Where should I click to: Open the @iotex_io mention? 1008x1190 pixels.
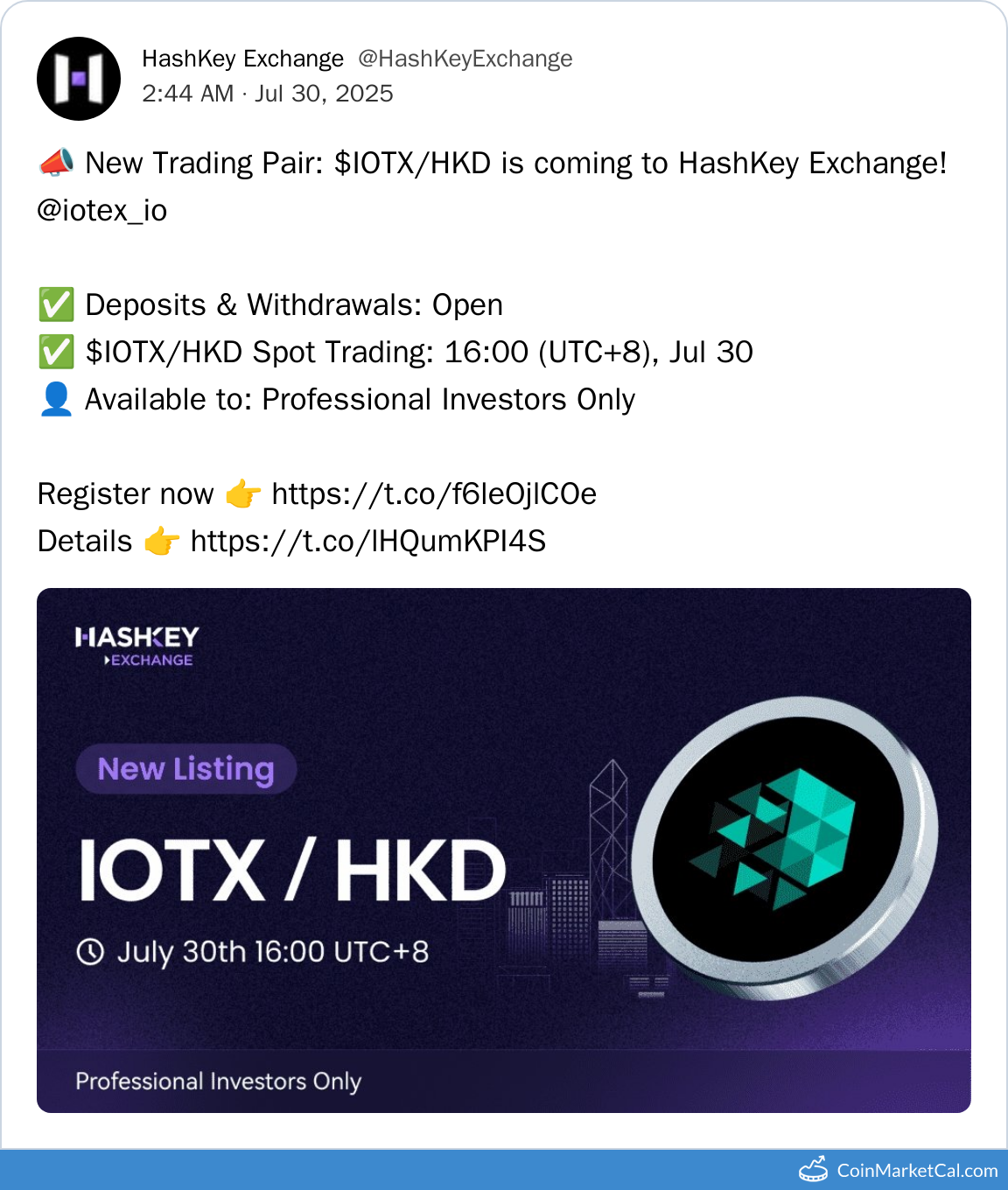coord(102,211)
